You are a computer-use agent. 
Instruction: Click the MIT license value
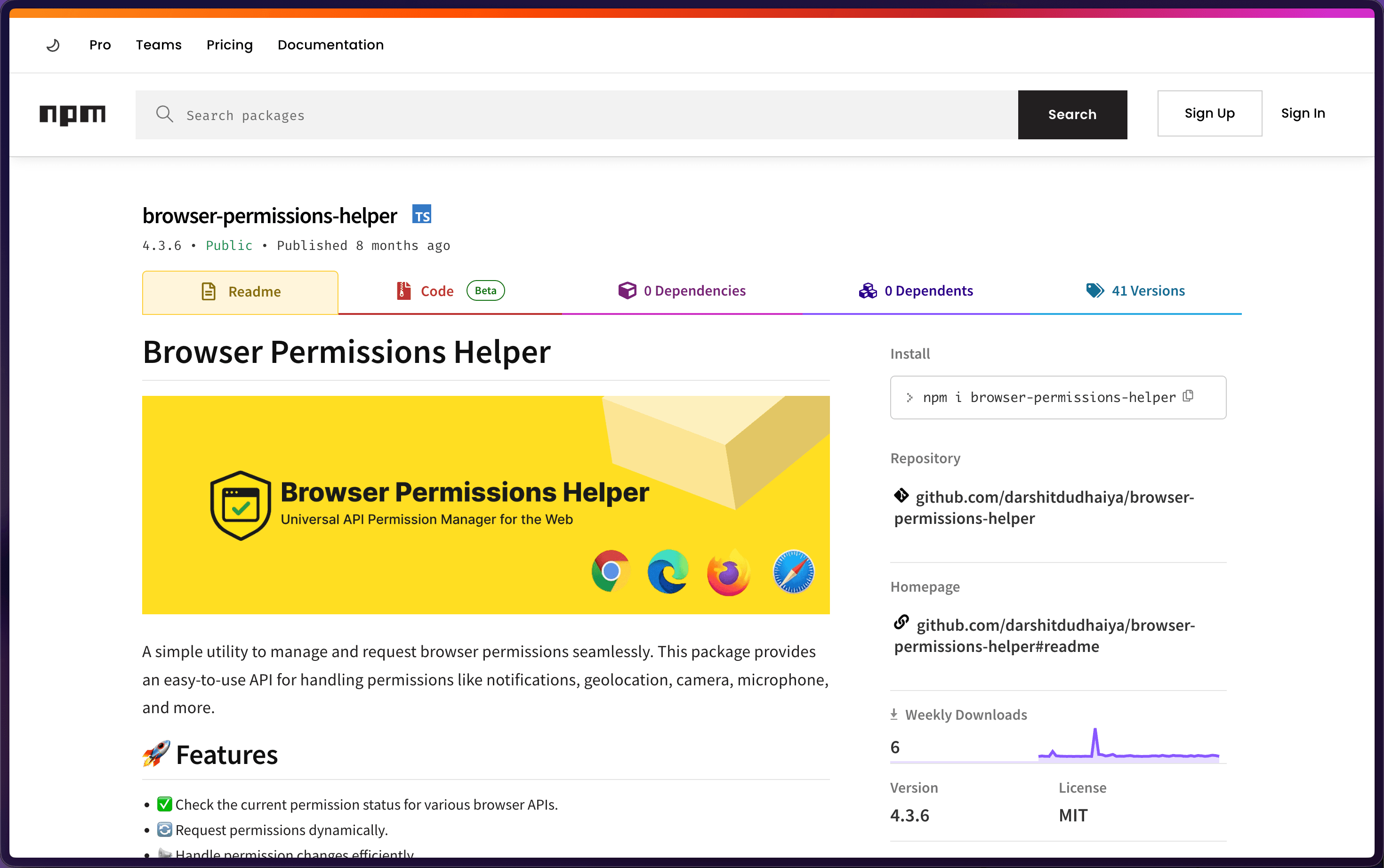tap(1073, 815)
